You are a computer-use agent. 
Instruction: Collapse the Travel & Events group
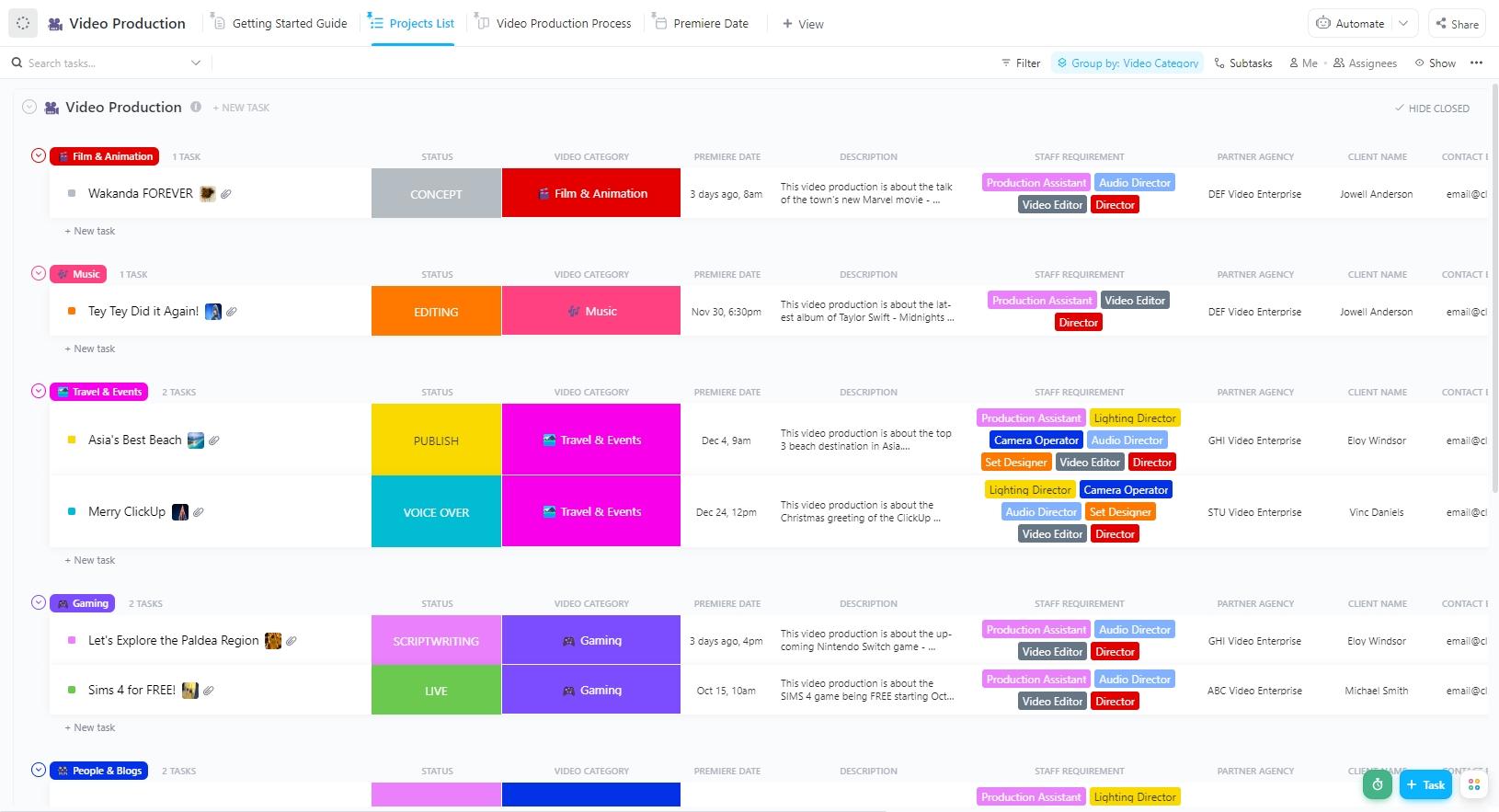tap(39, 391)
